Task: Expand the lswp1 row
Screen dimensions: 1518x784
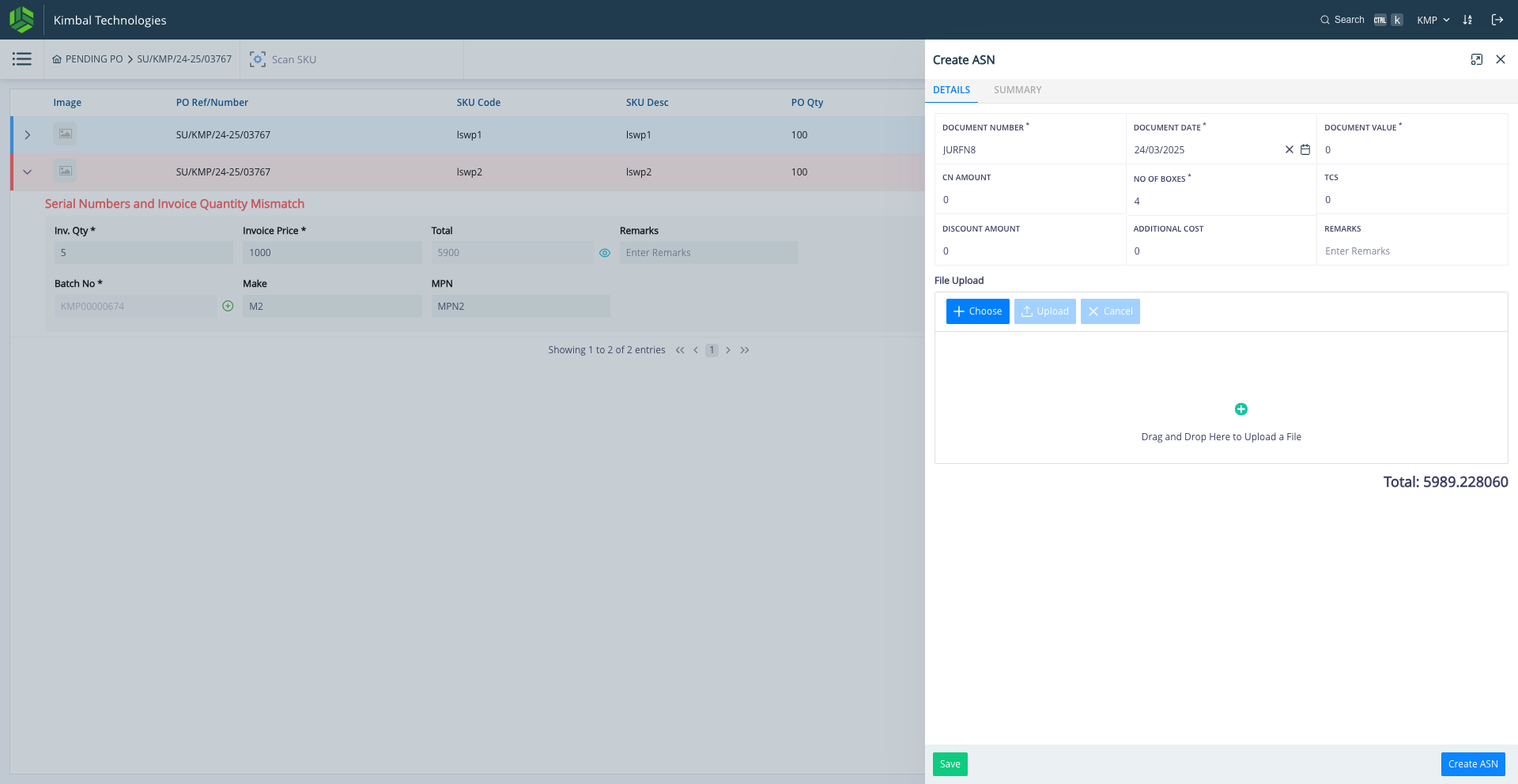Action: click(x=28, y=135)
